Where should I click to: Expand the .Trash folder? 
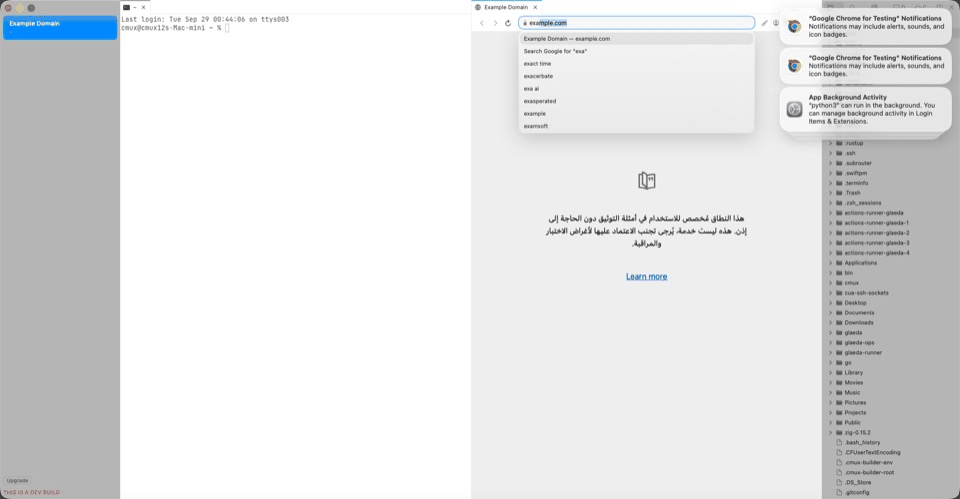831,193
